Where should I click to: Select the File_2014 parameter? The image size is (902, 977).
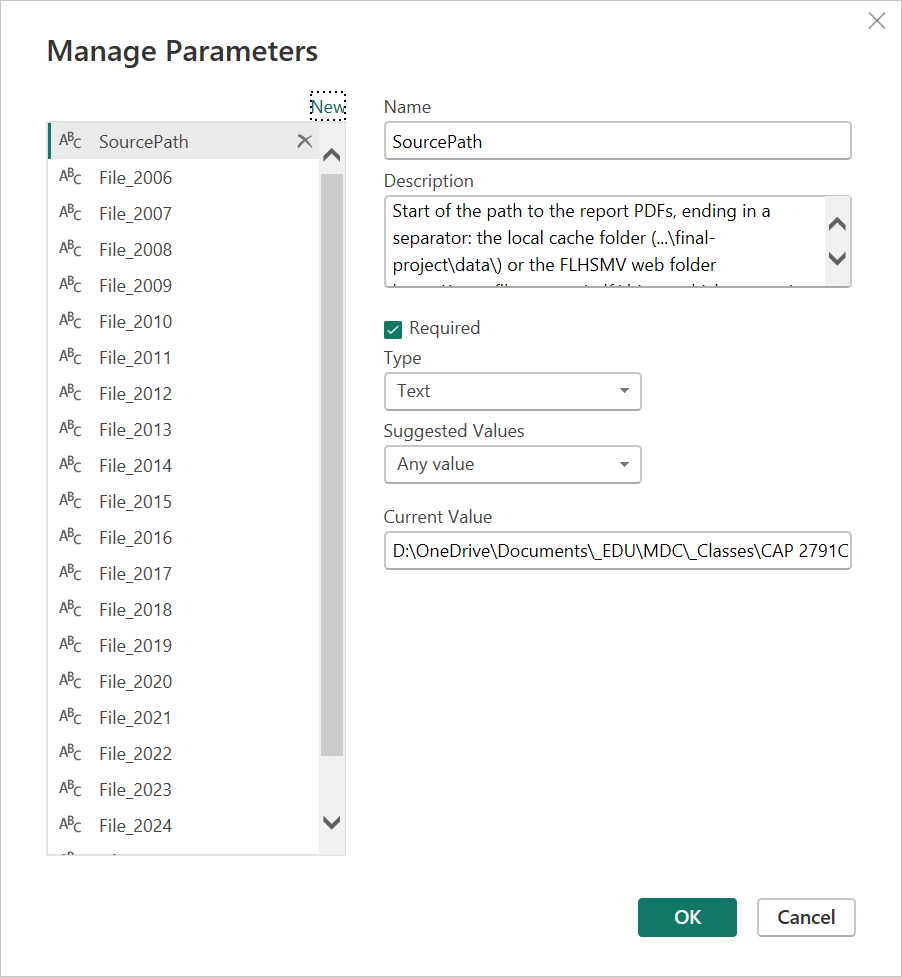(x=183, y=465)
